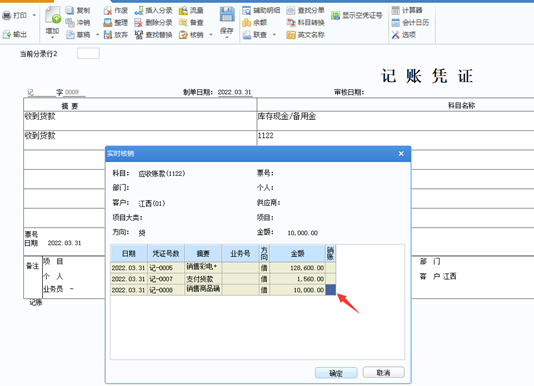Open the 会计日历 accounting calendar icon
The width and height of the screenshot is (534, 386).
(x=395, y=22)
